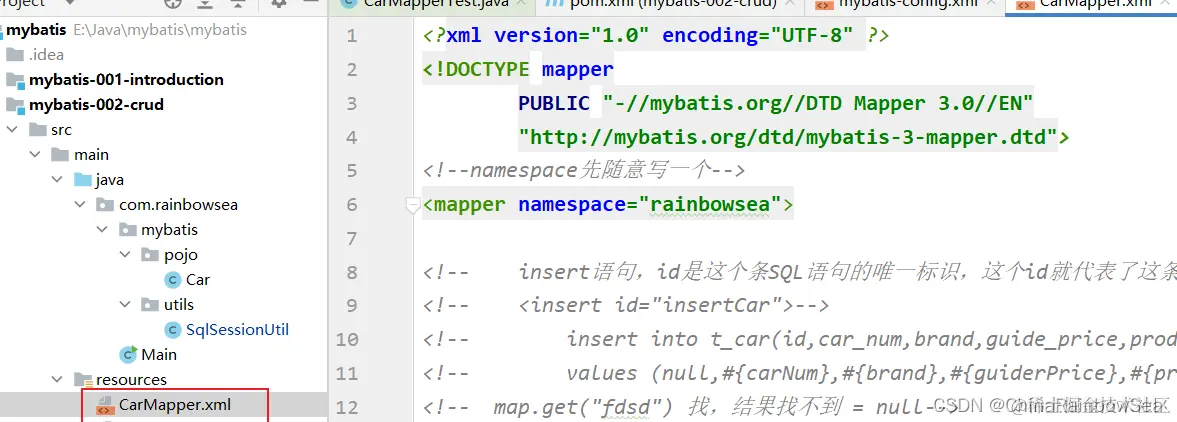The height and width of the screenshot is (422, 1177).
Task: Click the blue java source folder icon
Action: [x=83, y=180]
